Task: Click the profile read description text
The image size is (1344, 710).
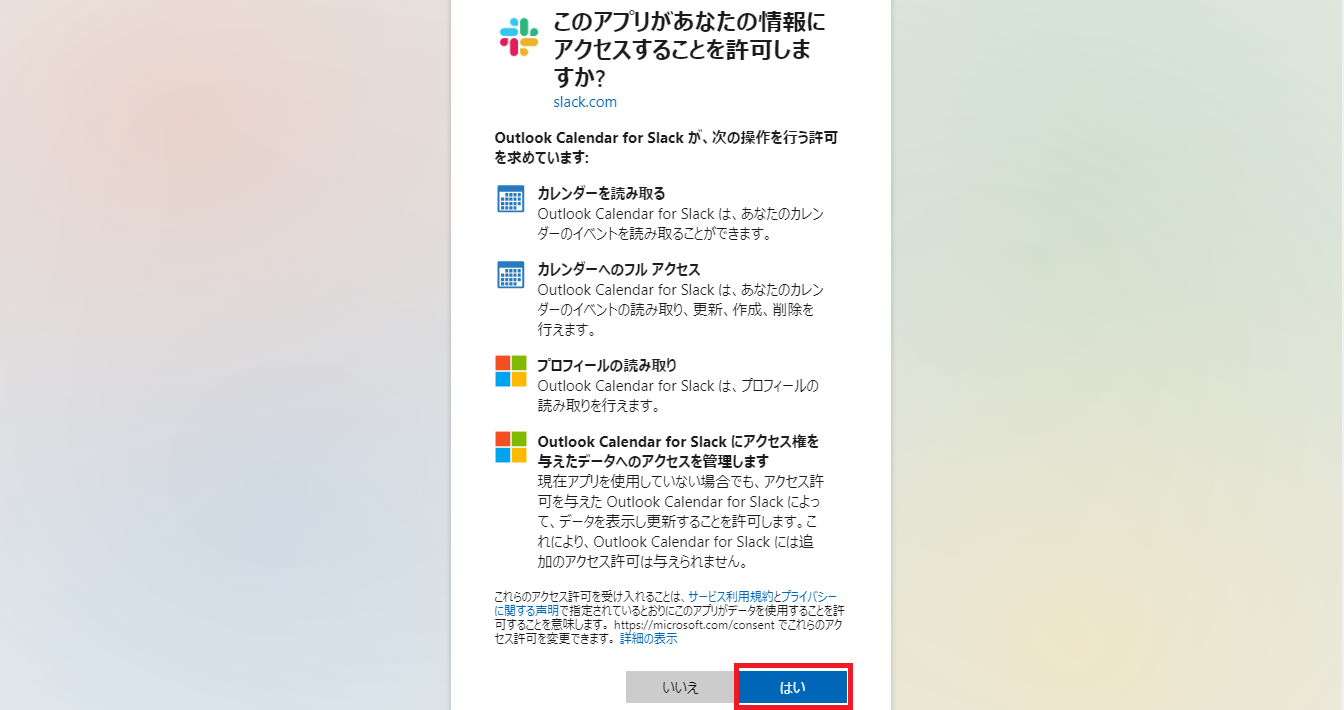Action: click(679, 396)
